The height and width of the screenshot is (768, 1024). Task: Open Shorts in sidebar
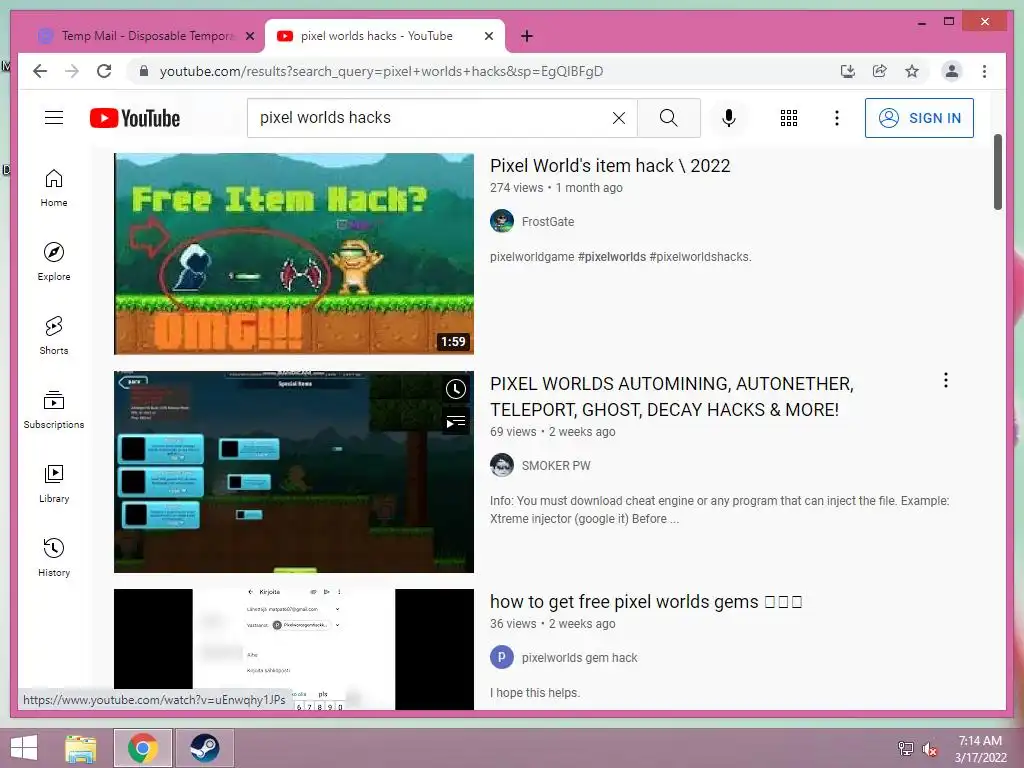[x=54, y=336]
